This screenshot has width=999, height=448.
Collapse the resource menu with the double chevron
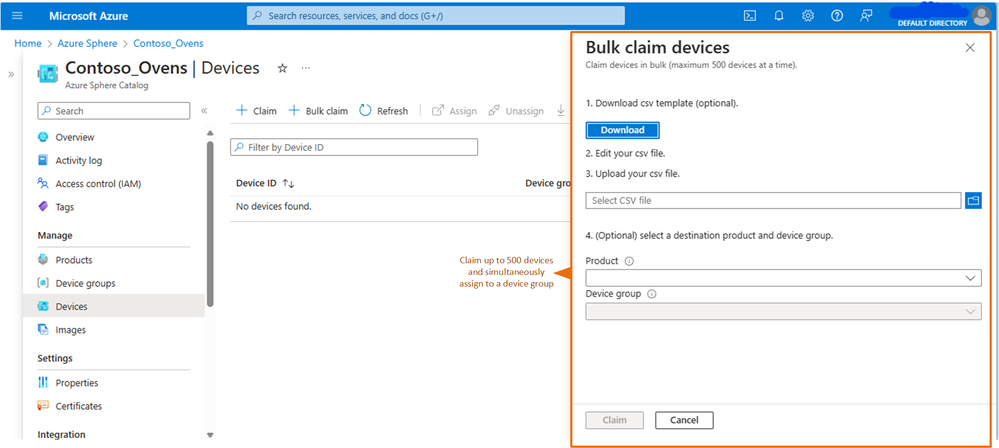204,111
